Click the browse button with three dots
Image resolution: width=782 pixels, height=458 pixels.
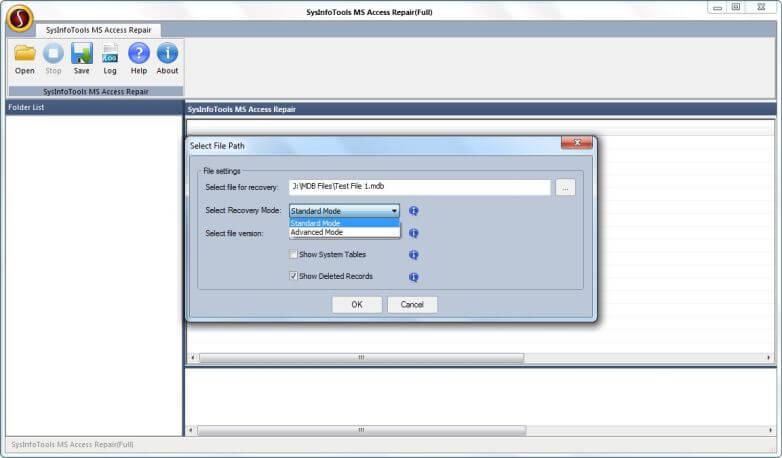click(x=565, y=187)
